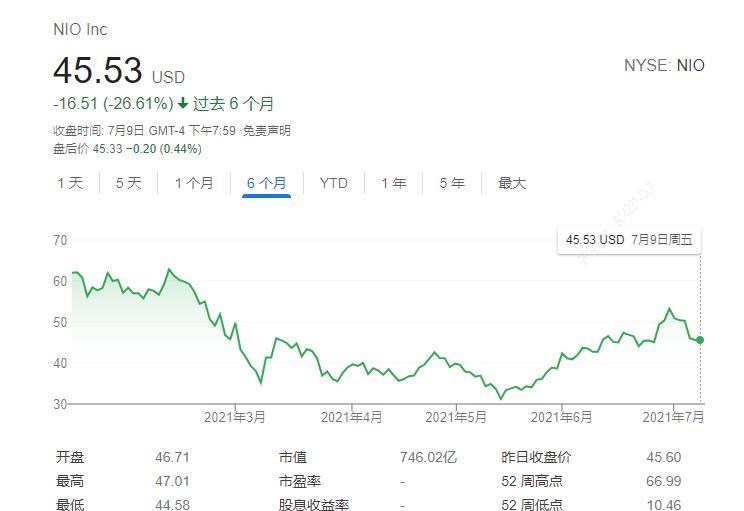
Task: Open the 免责声明 disclaimer link
Action: tap(267, 130)
